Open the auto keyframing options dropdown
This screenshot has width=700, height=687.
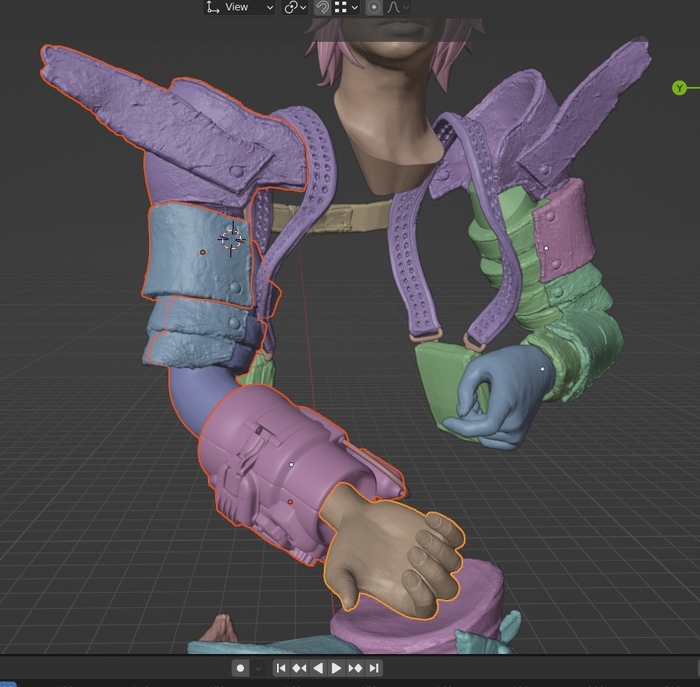coord(258,668)
